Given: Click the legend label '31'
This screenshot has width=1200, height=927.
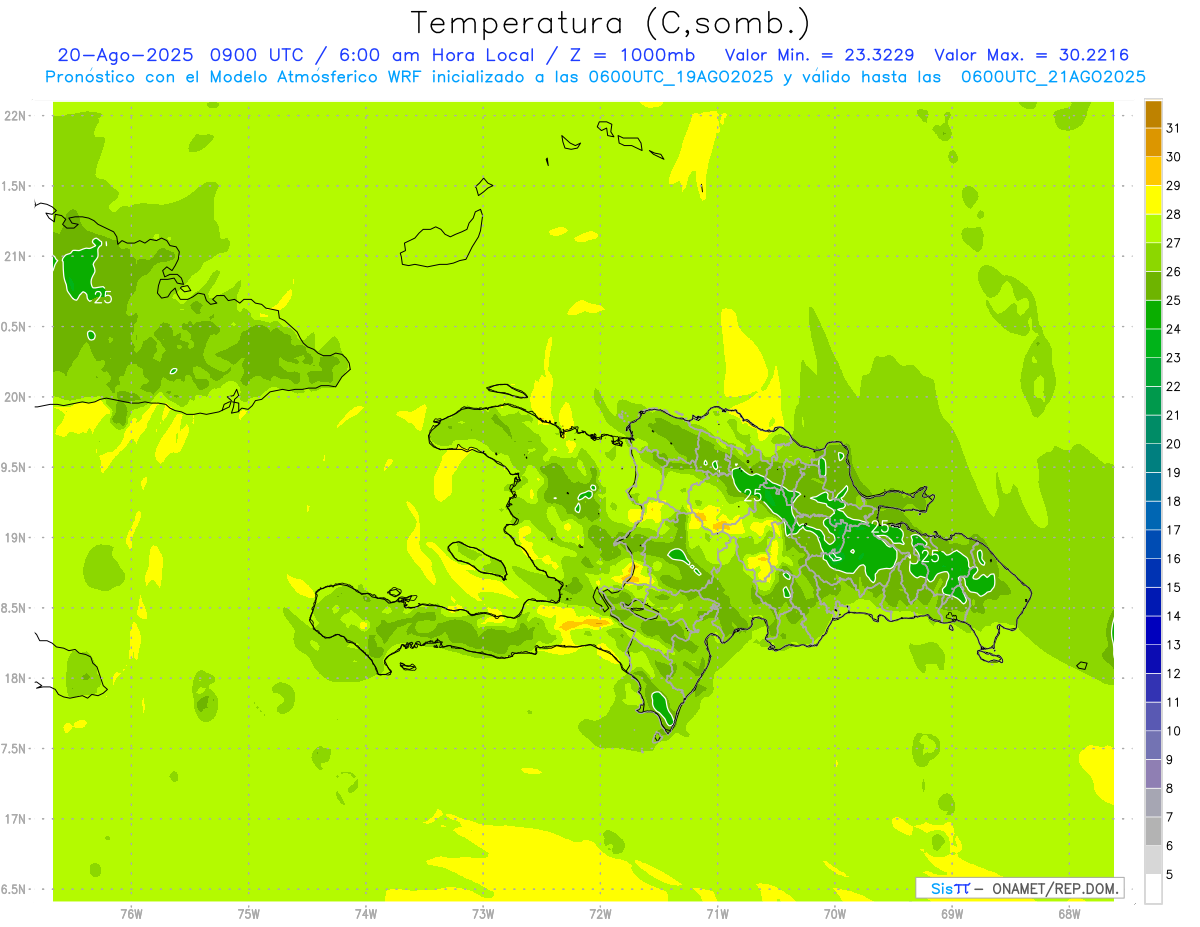Looking at the screenshot, I should tap(1173, 128).
